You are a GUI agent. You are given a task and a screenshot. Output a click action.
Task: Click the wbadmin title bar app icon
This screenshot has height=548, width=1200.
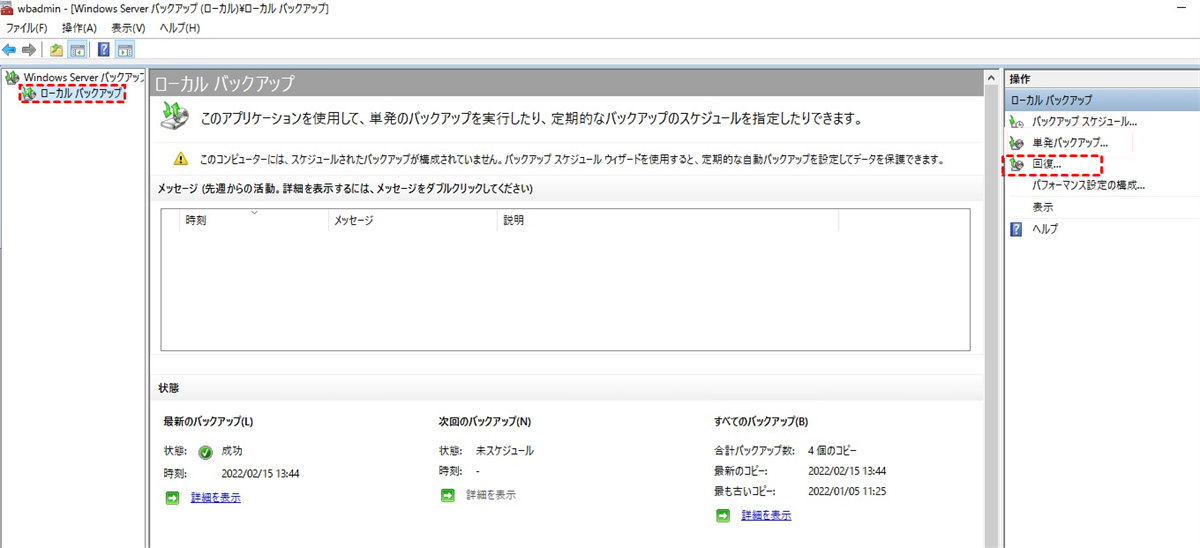click(x=8, y=8)
